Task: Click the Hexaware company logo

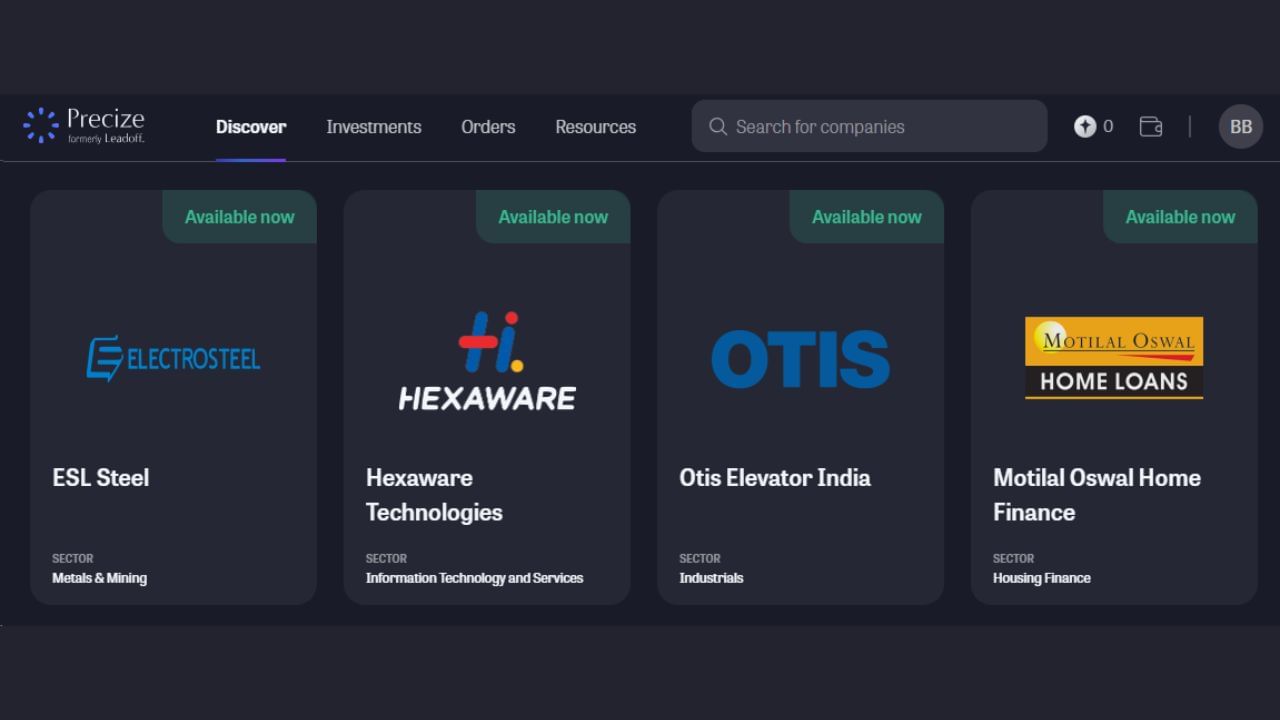Action: [487, 360]
